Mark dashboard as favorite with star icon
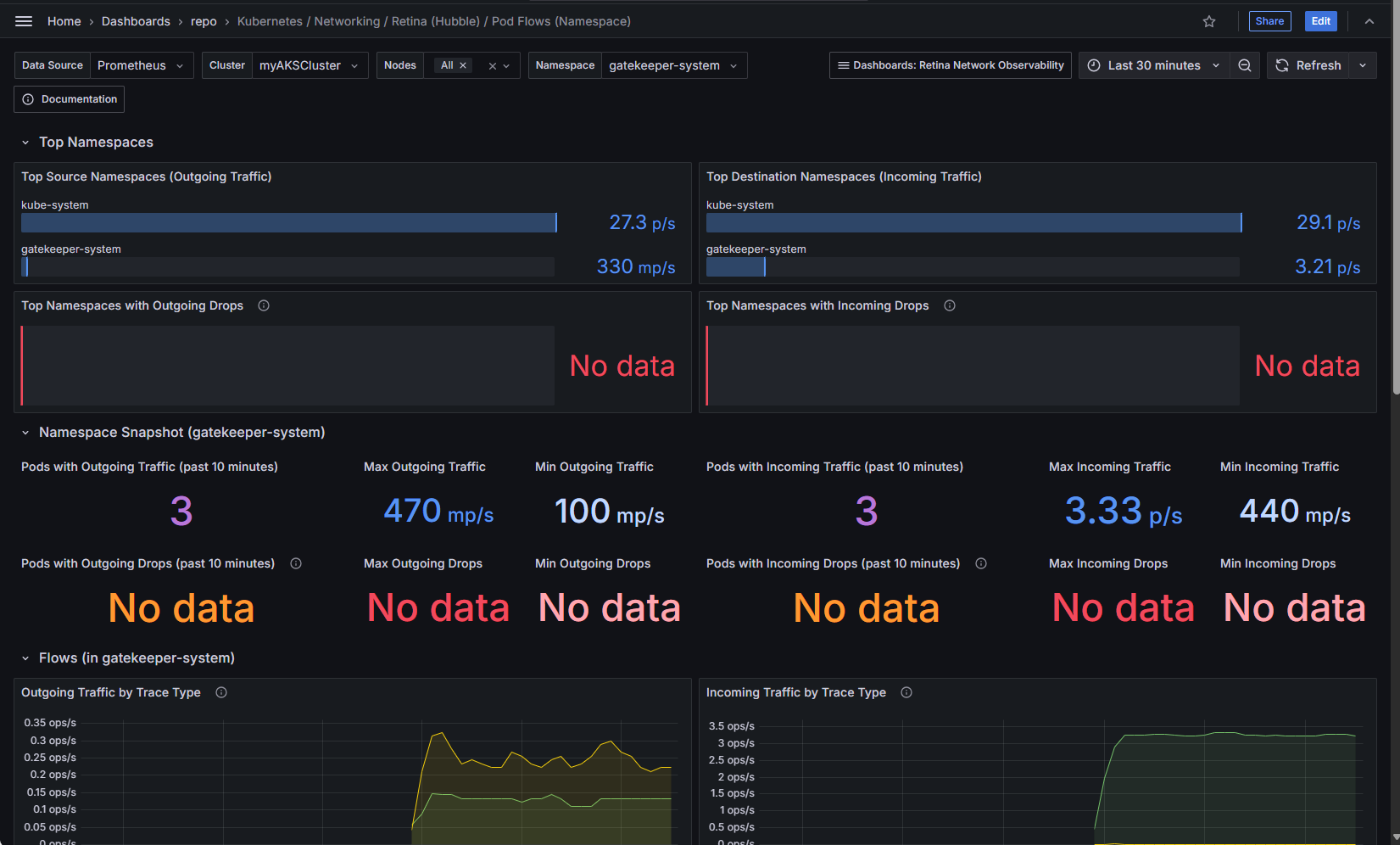Image resolution: width=1400 pixels, height=845 pixels. 1209,21
